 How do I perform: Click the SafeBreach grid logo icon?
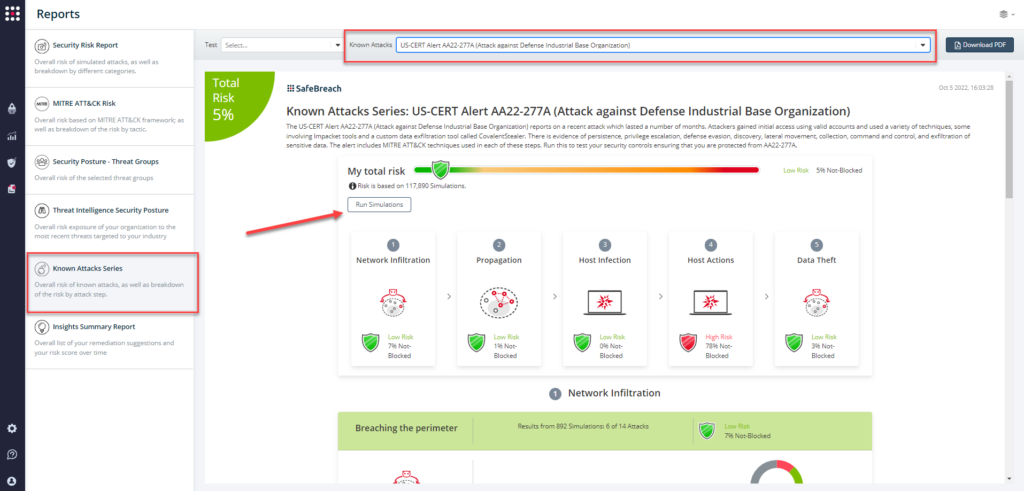click(x=12, y=14)
